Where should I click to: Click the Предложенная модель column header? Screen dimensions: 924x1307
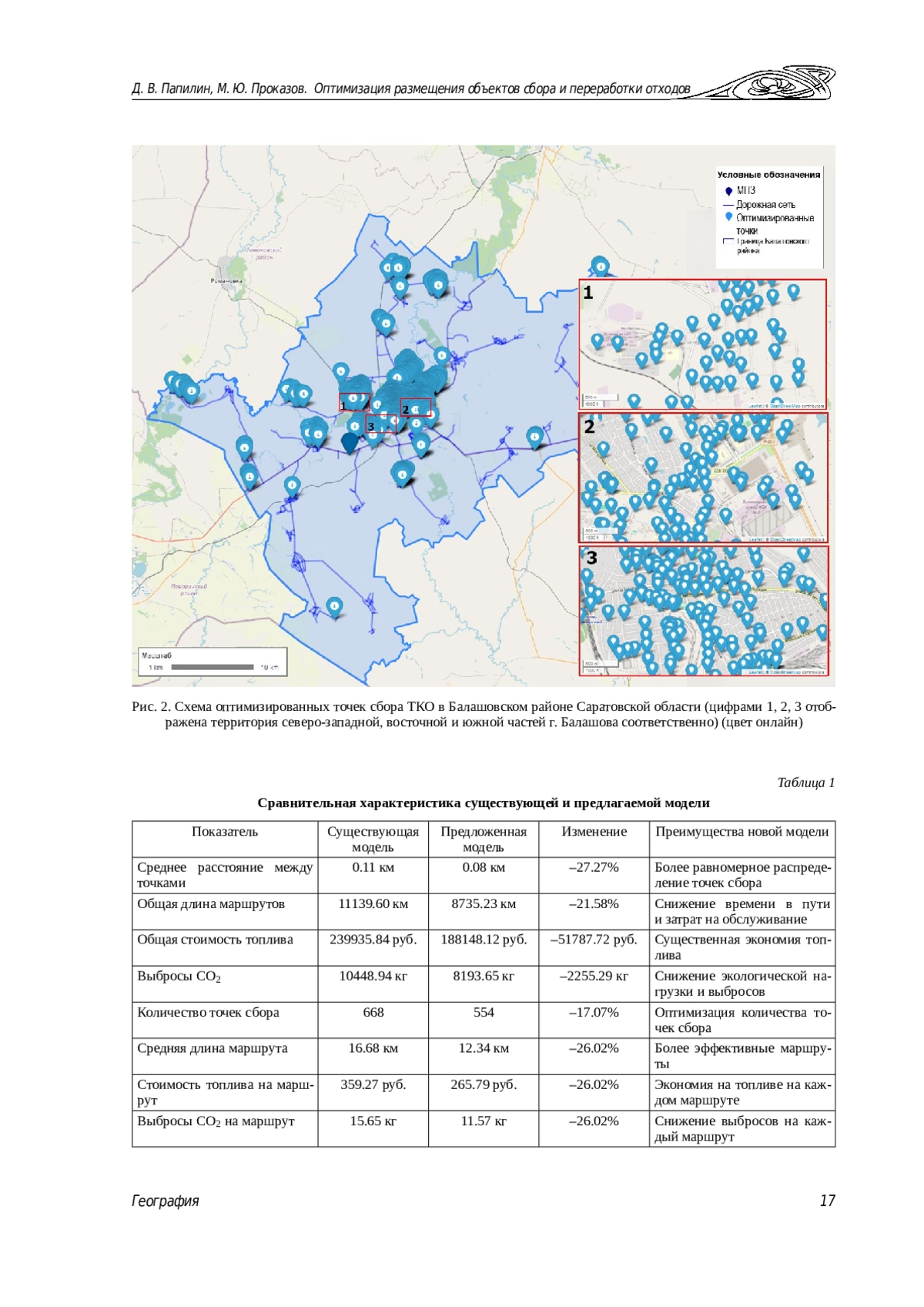(x=483, y=839)
